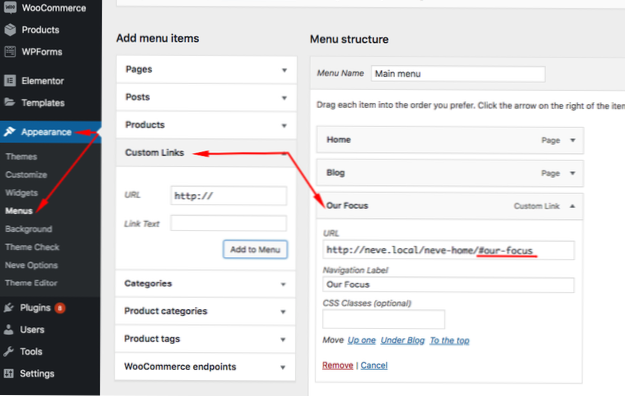Screen dimensions: 625x396
Task: Click the Custom Links URL field
Action: (x=228, y=196)
